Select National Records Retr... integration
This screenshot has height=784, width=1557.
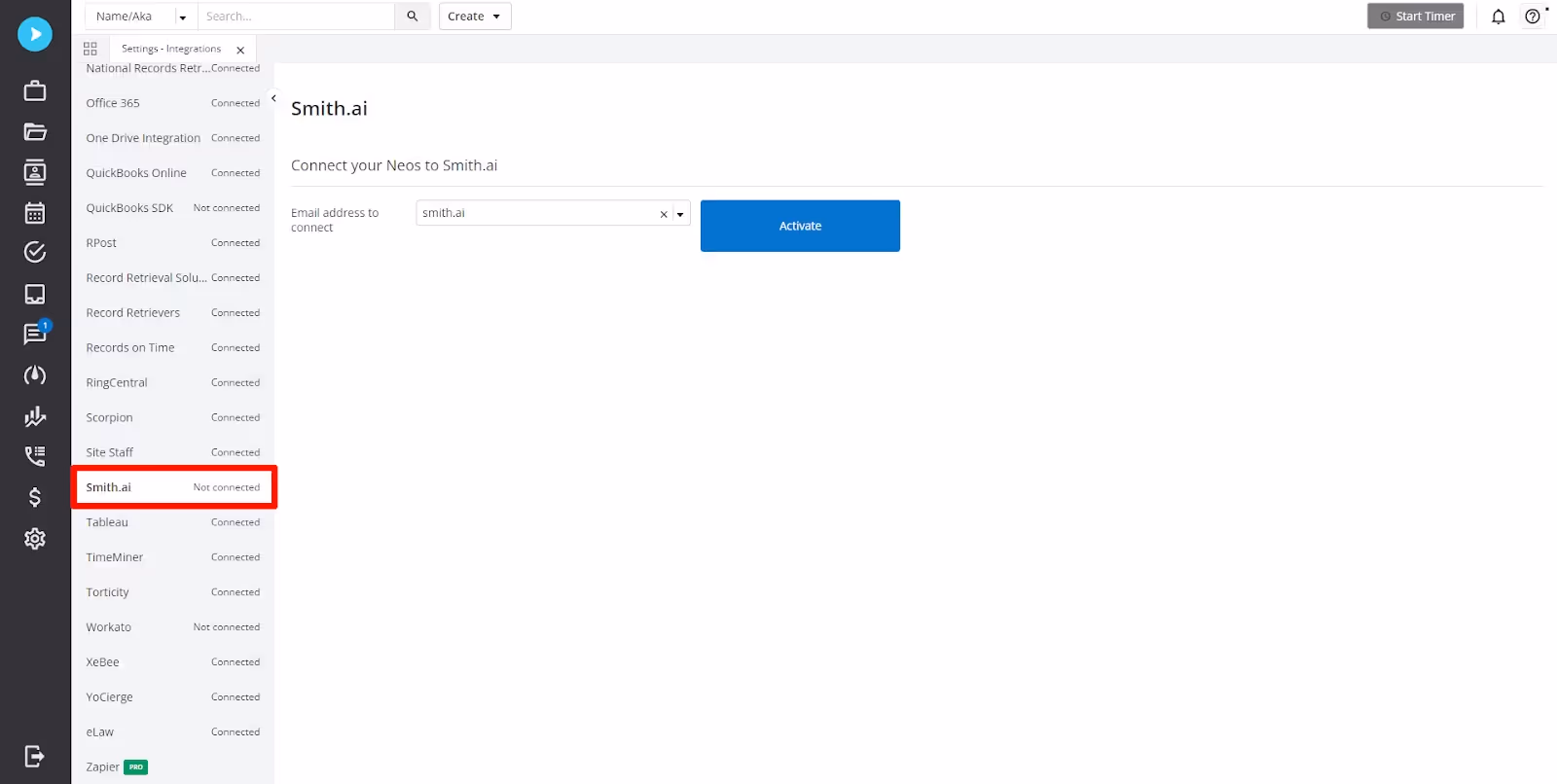pos(172,69)
